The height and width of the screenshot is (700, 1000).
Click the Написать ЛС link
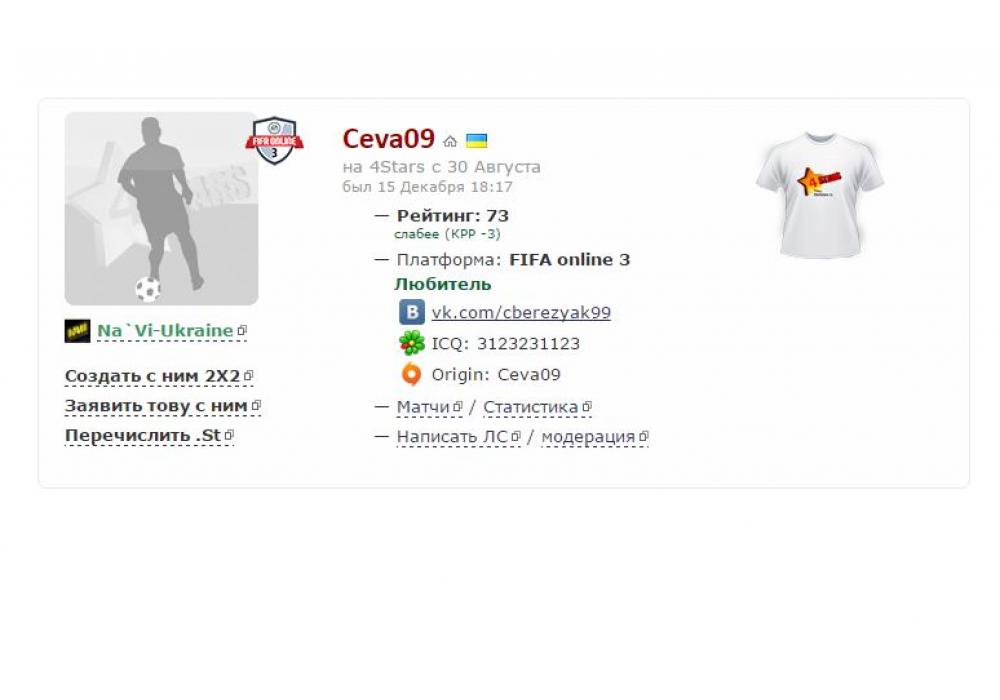(452, 437)
